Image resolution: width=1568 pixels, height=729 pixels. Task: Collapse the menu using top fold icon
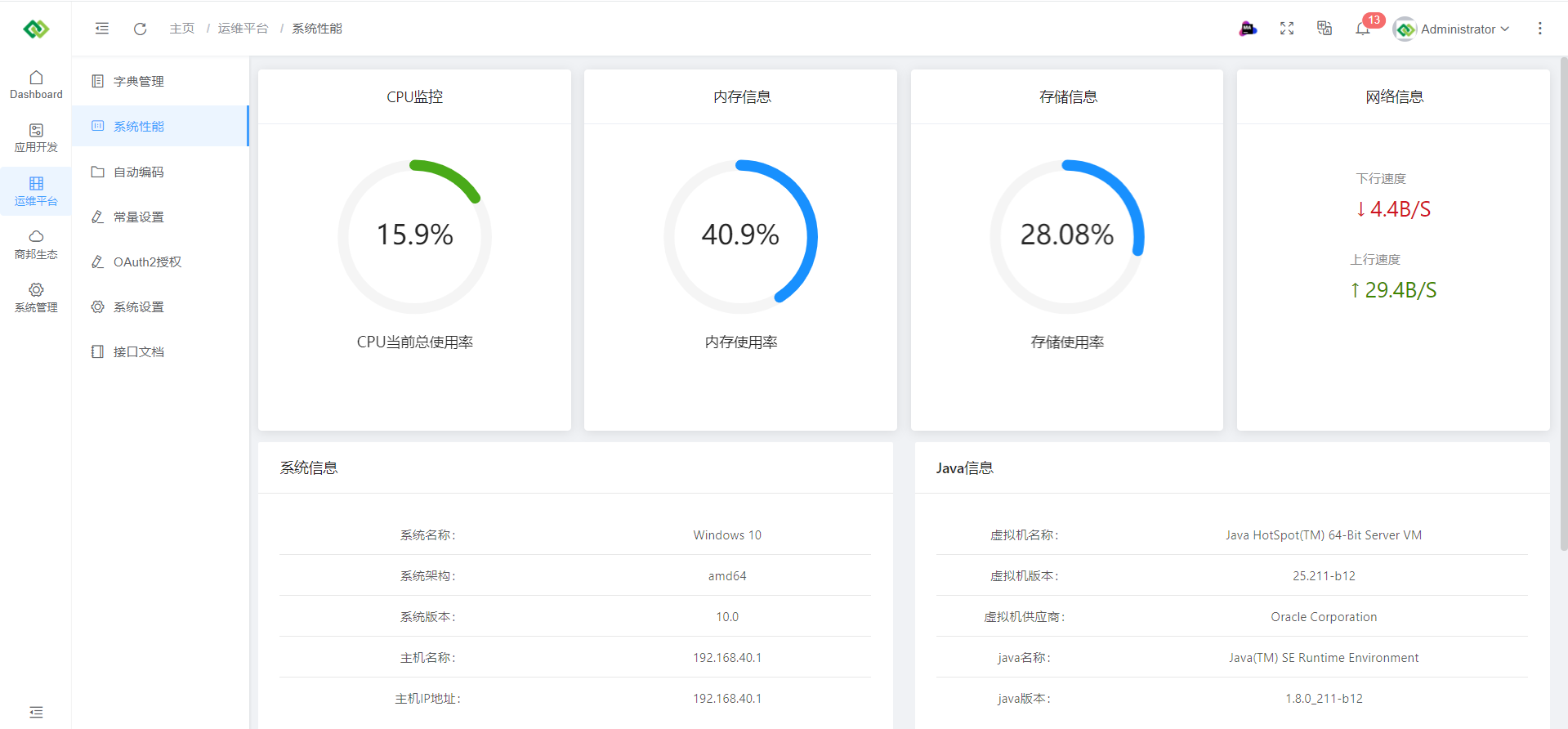(102, 29)
